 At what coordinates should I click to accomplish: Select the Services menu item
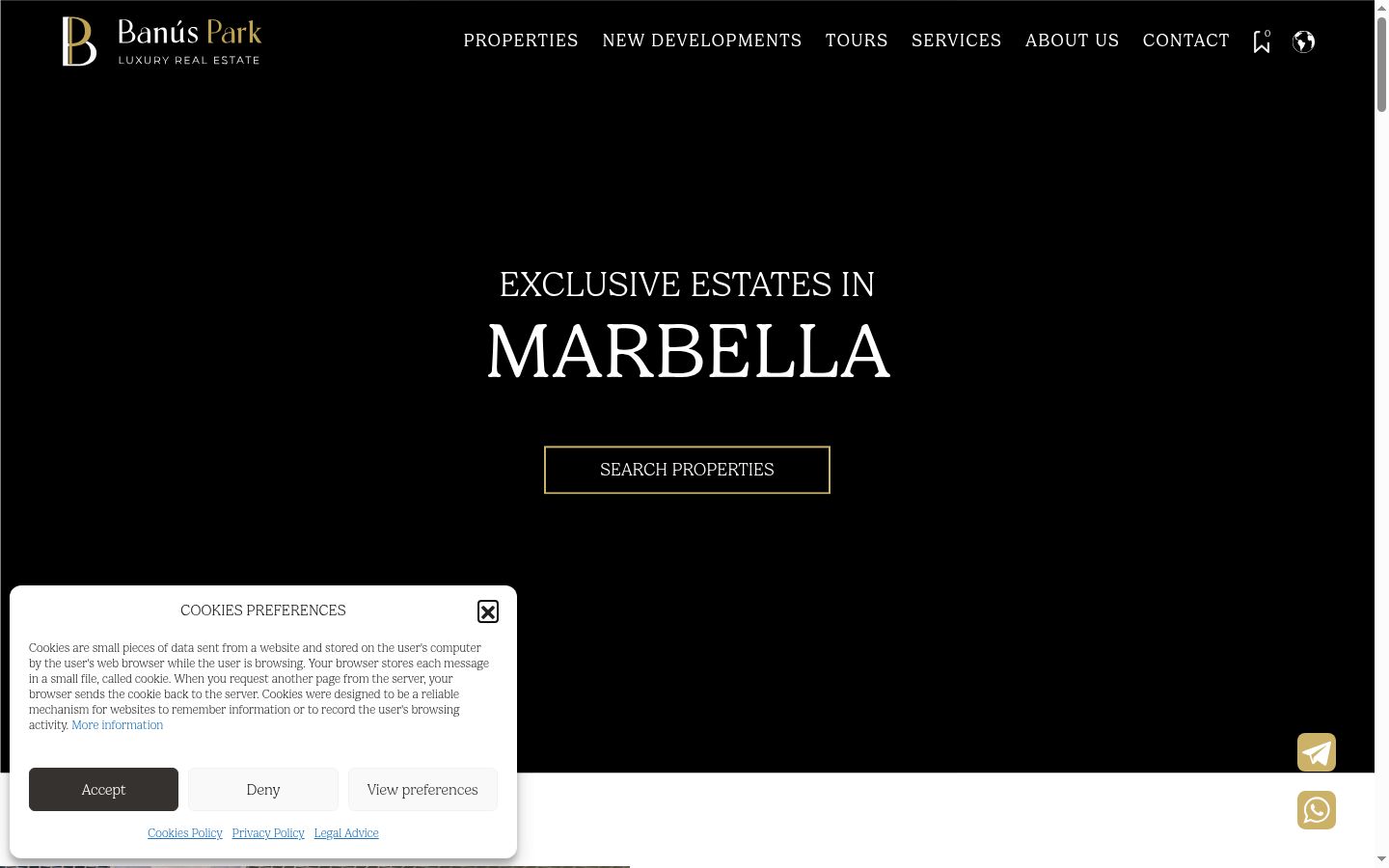tap(957, 41)
